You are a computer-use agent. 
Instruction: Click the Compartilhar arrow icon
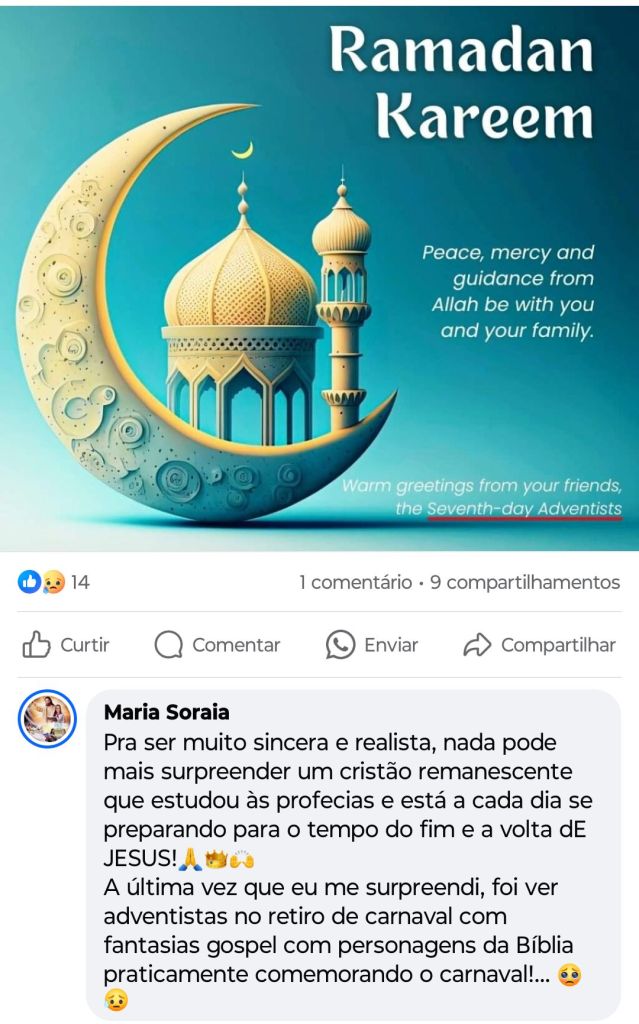(478, 645)
